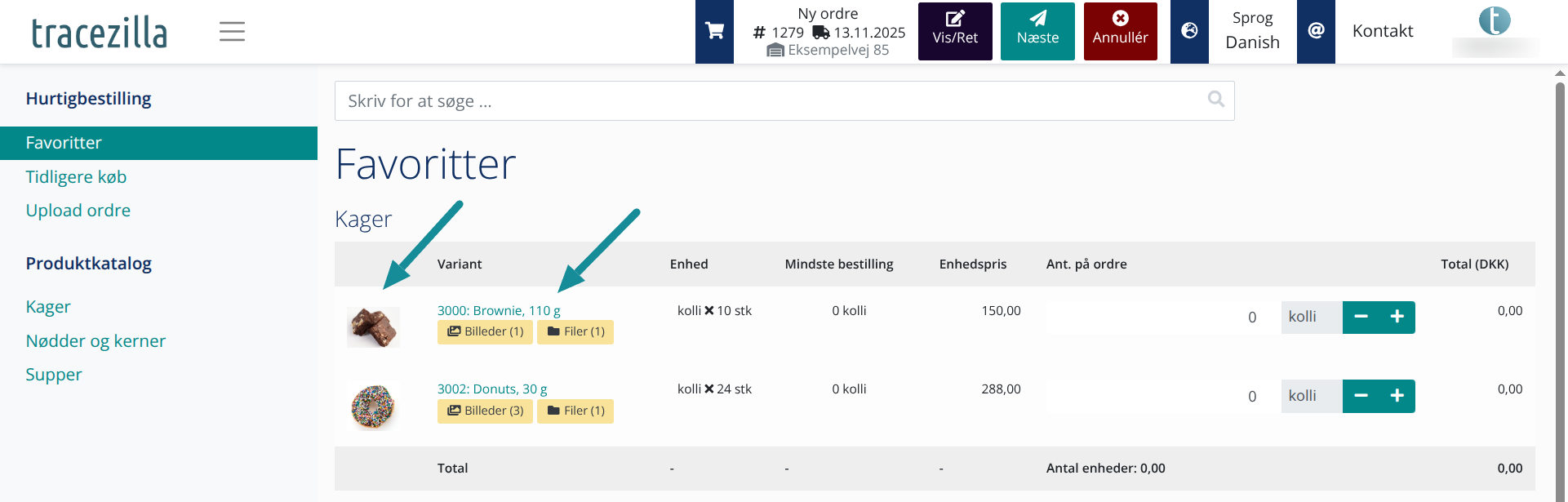This screenshot has width=1568, height=502.
Task: Click the globe language icon
Action: [1189, 31]
